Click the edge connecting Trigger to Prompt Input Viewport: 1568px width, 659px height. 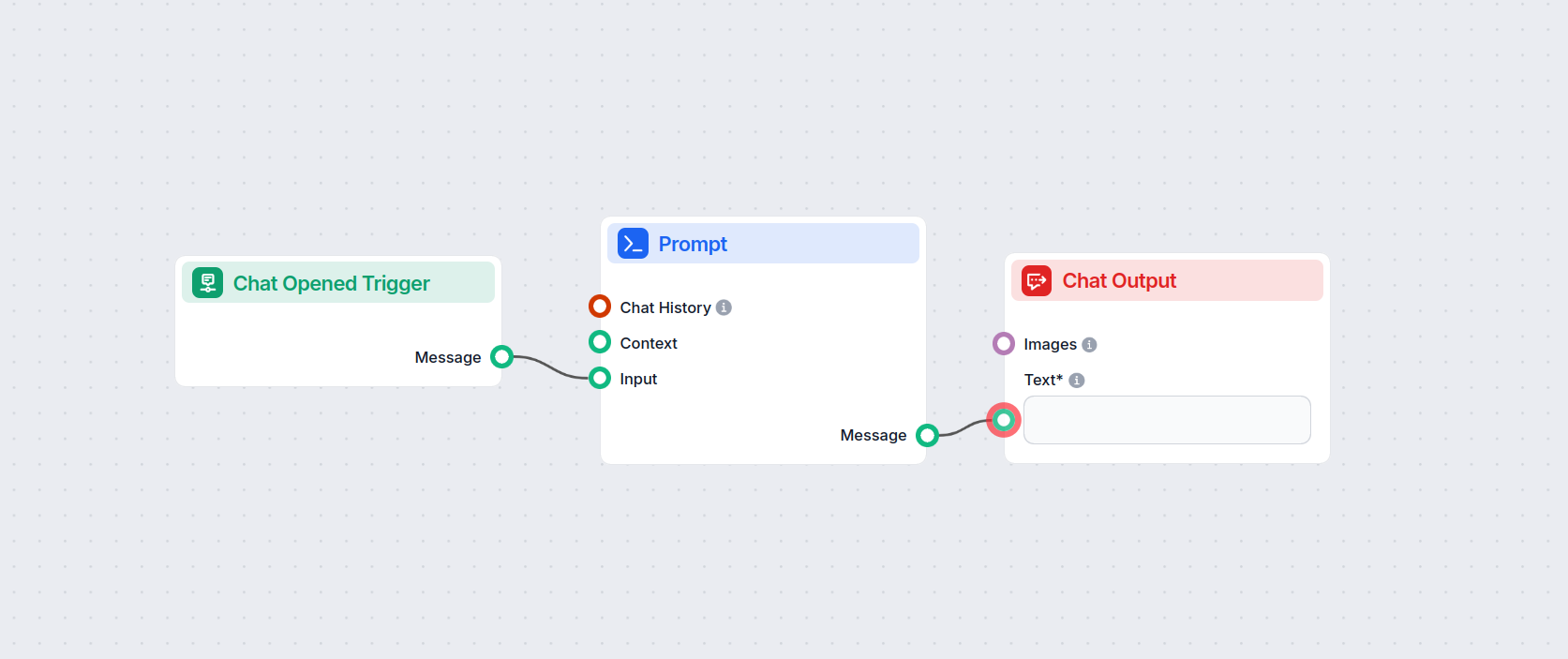tap(551, 367)
